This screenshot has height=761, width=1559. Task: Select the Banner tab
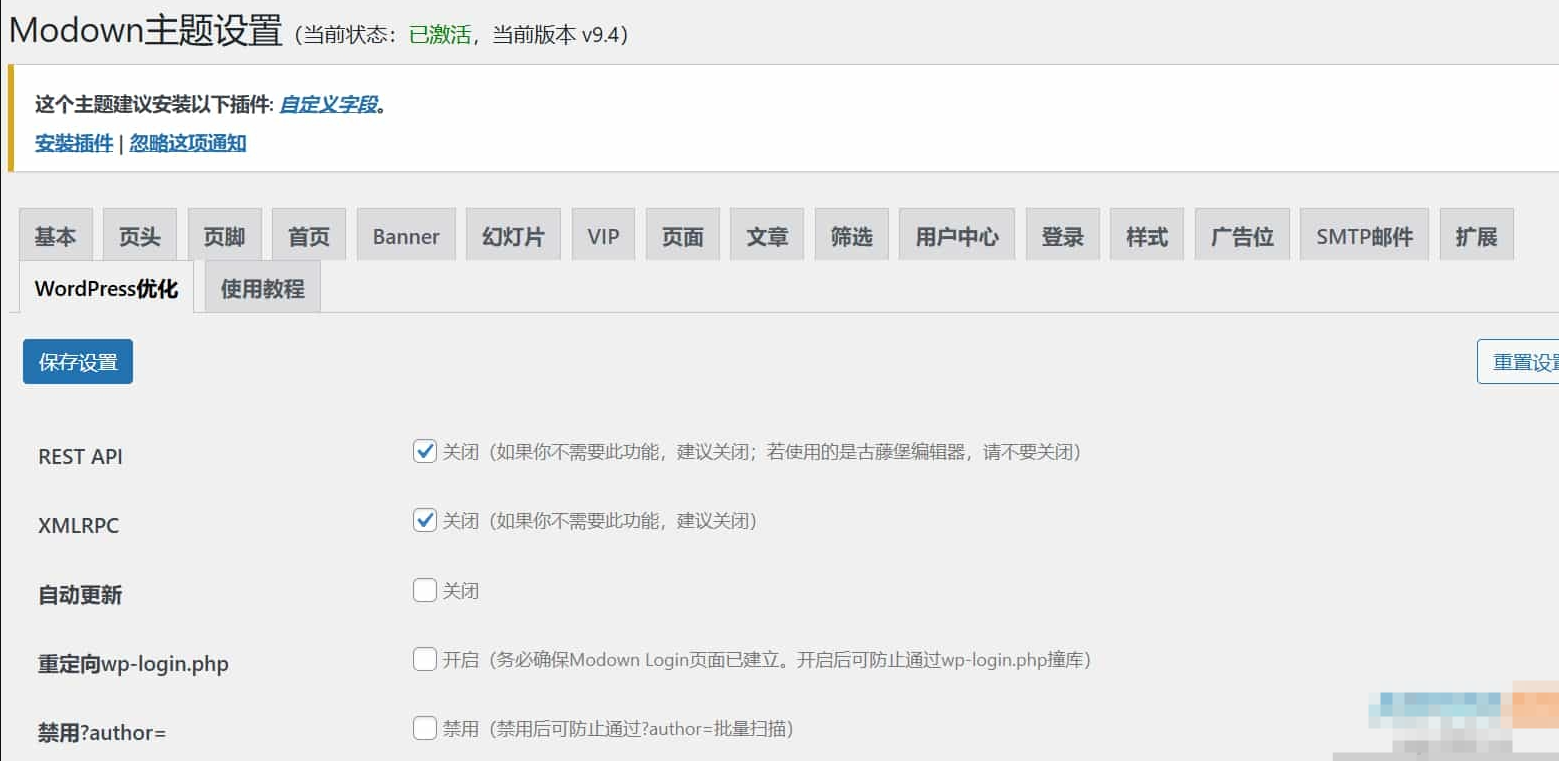point(406,235)
